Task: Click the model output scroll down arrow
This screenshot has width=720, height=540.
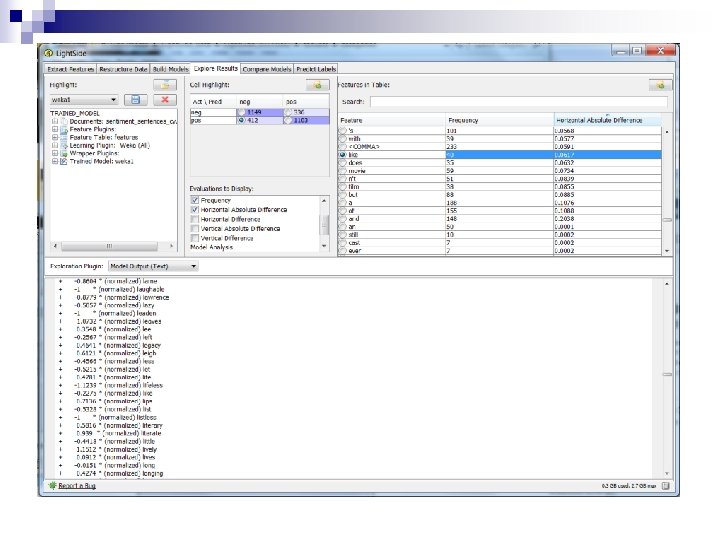Action: coord(667,473)
